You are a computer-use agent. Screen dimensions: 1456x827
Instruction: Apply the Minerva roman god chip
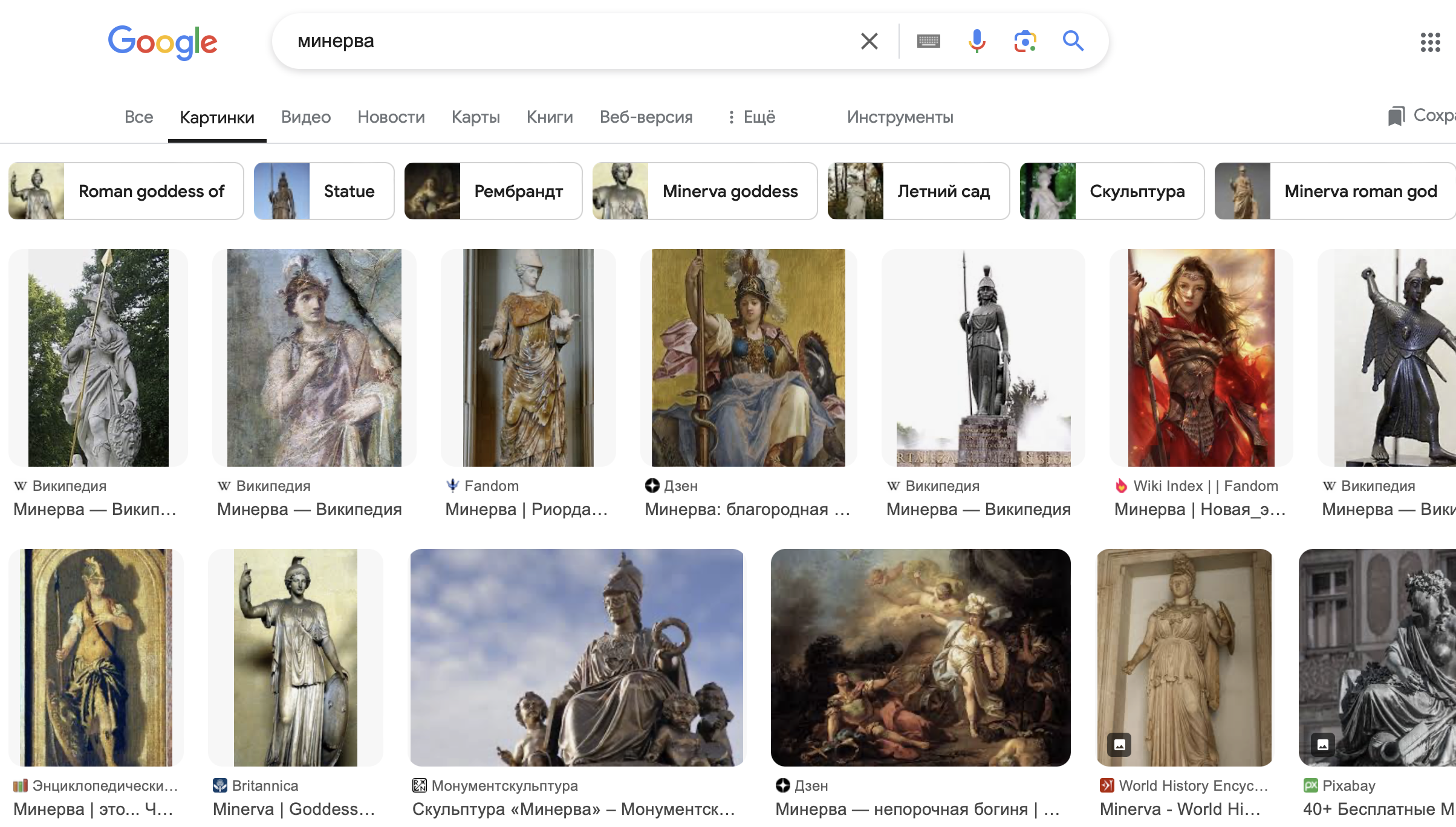click(x=1335, y=191)
